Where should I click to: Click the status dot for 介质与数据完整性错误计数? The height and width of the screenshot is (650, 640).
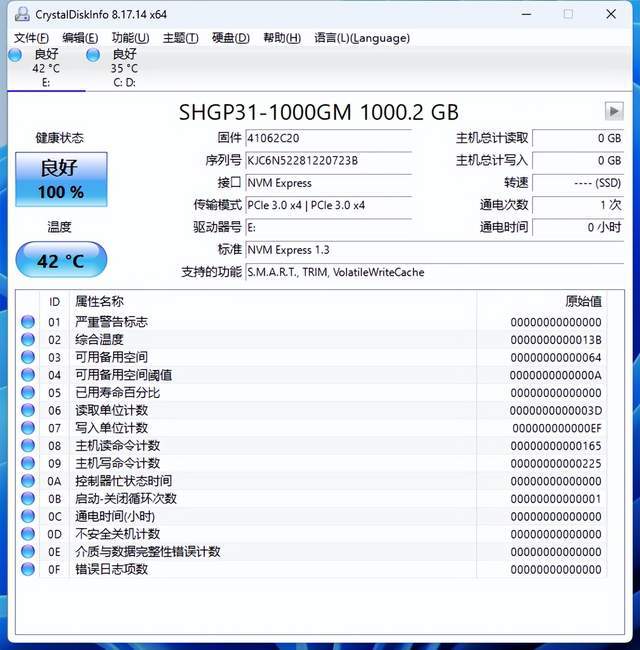coord(28,551)
